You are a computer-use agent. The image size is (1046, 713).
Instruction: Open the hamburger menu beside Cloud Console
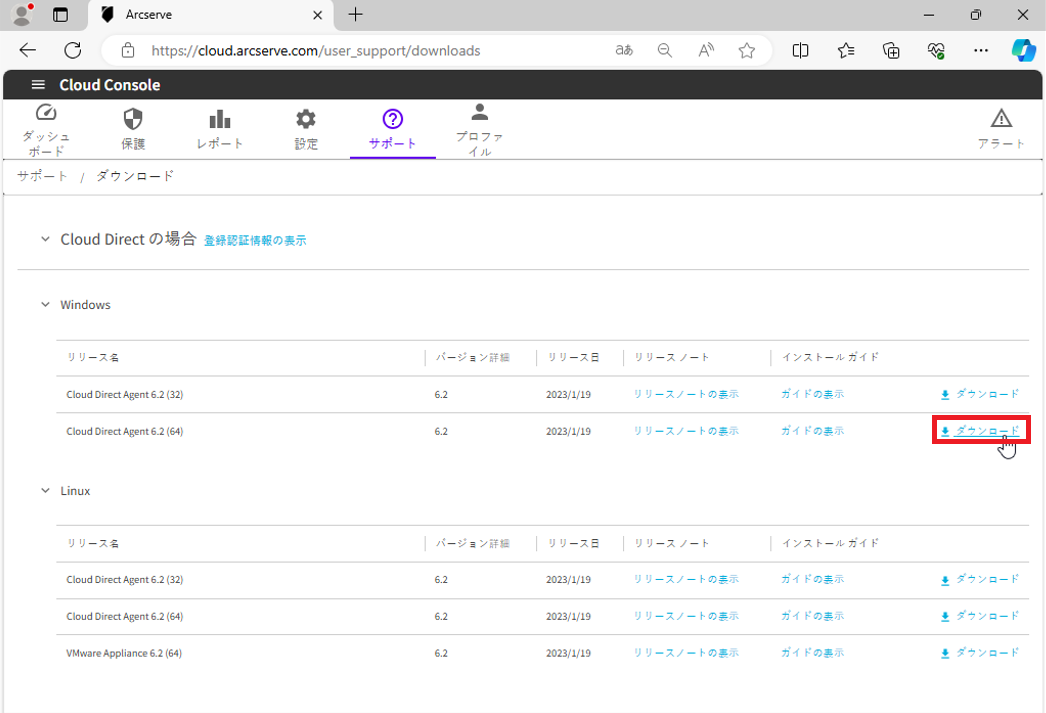click(x=38, y=85)
